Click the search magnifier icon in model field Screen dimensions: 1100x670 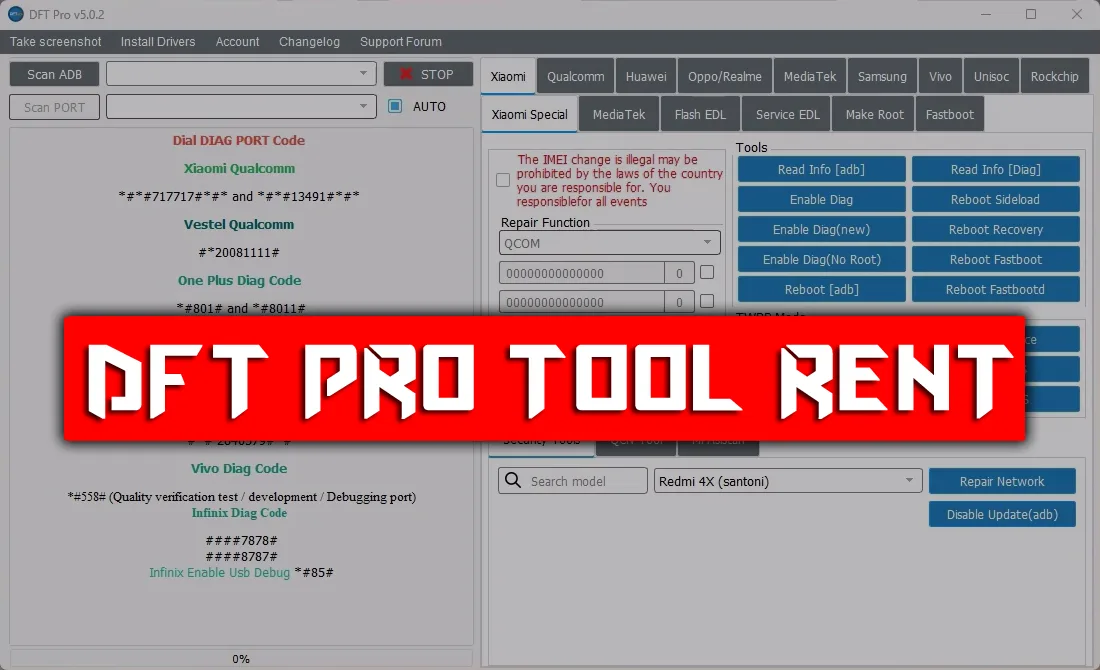click(x=513, y=481)
